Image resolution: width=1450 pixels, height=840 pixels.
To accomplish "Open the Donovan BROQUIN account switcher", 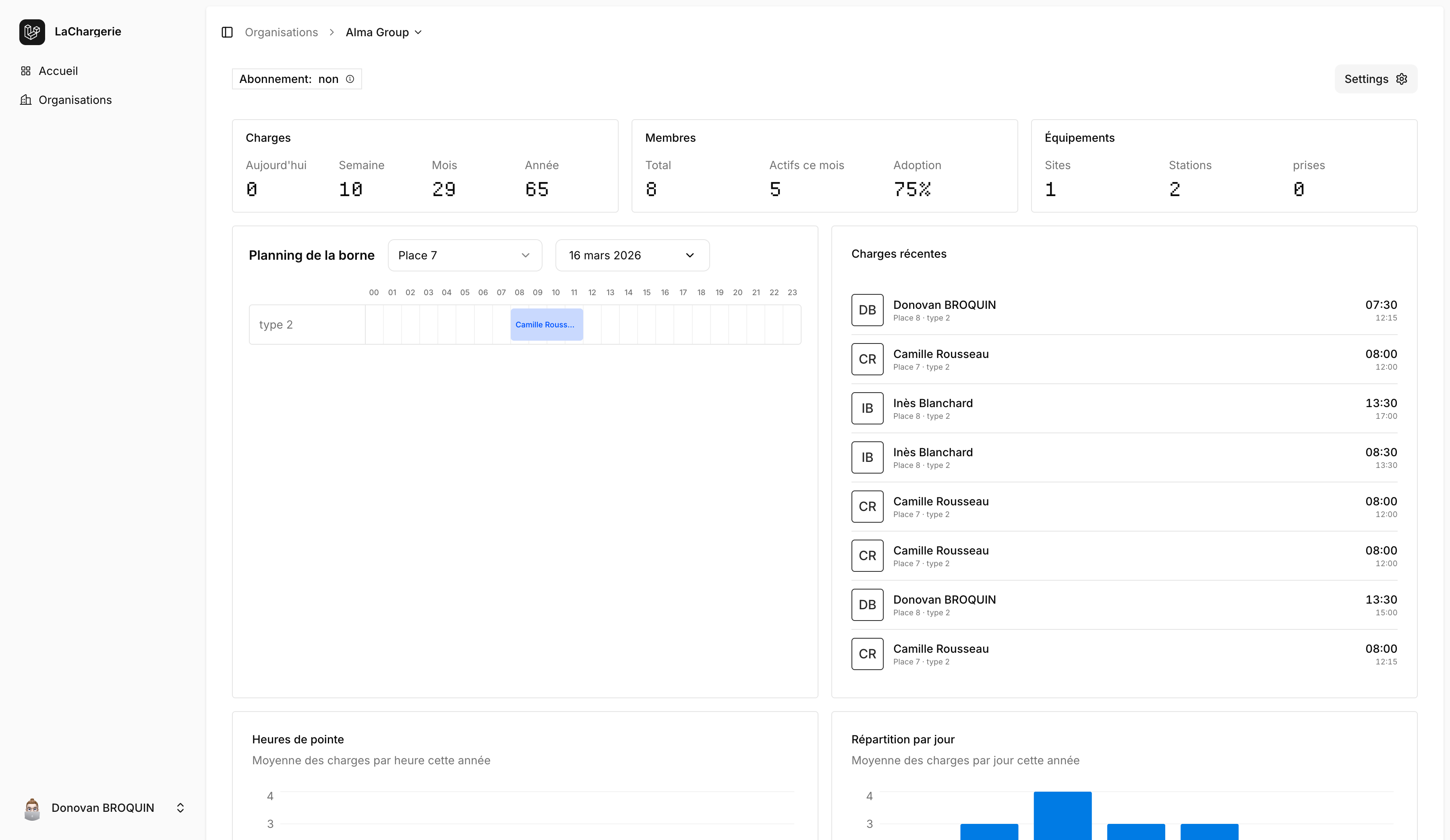I will coord(180,807).
